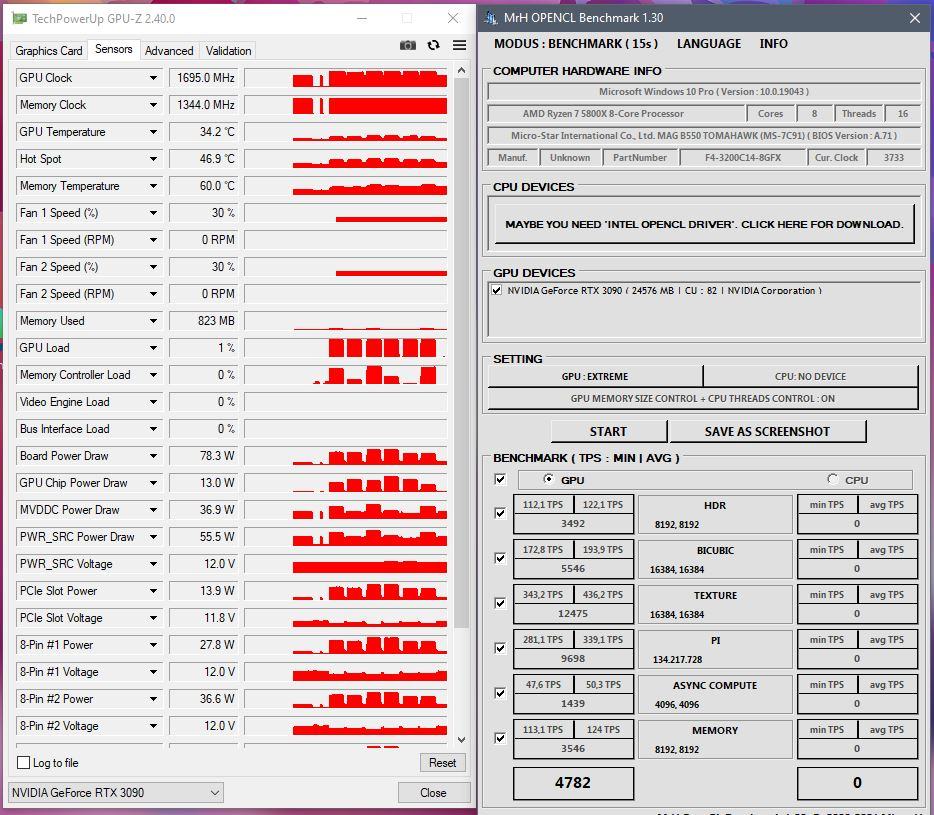934x815 pixels.
Task: Open the Advanced tab in GPU-Z
Action: click(x=169, y=51)
